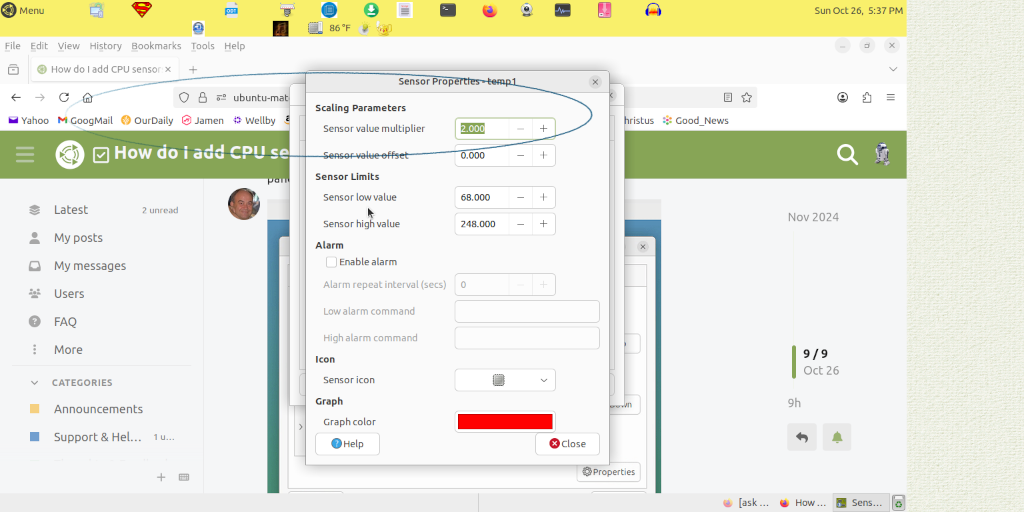The height and width of the screenshot is (512, 1024).
Task: Click the browser reload icon
Action: [x=64, y=97]
